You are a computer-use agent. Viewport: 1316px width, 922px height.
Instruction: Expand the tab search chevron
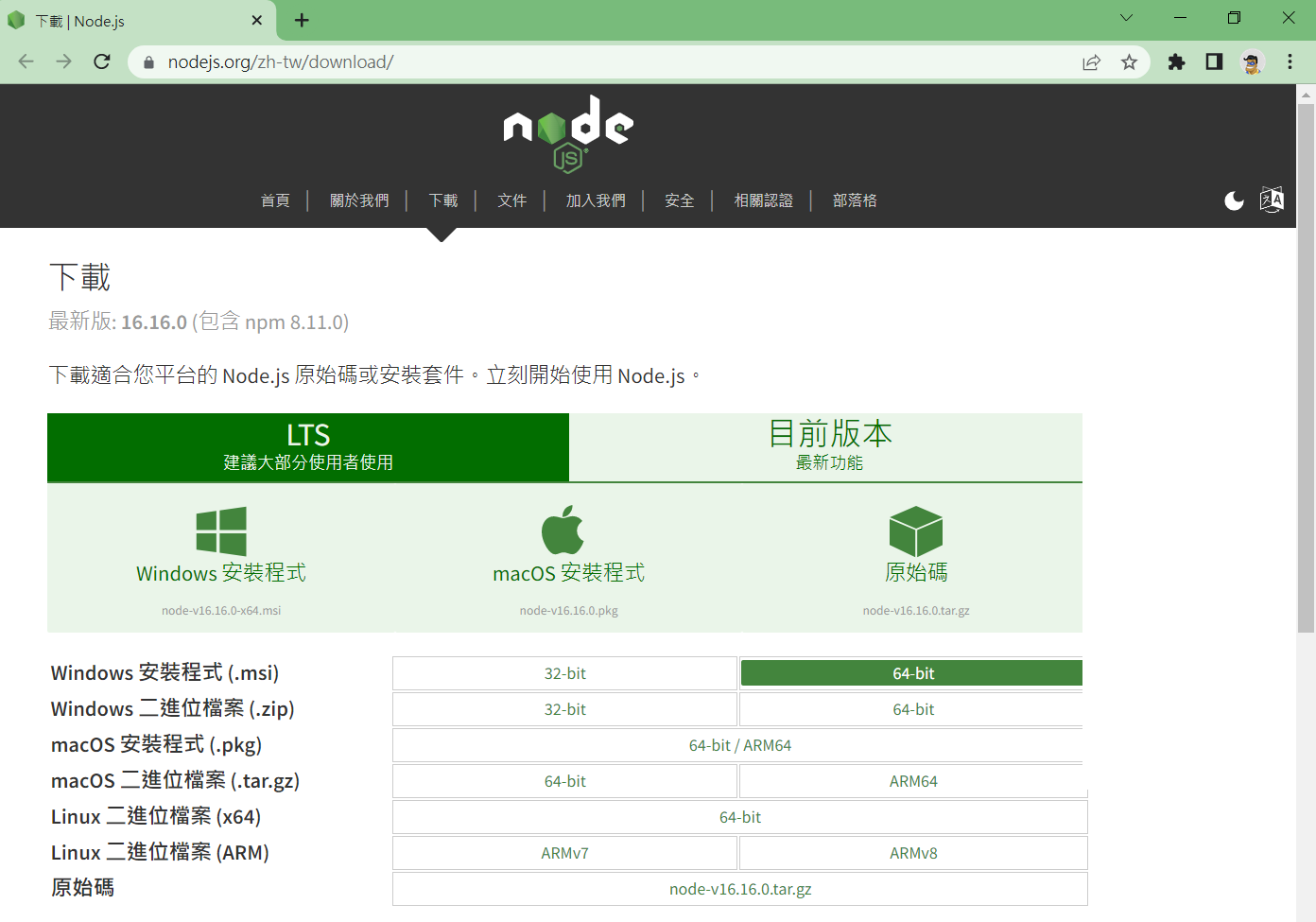(1126, 18)
